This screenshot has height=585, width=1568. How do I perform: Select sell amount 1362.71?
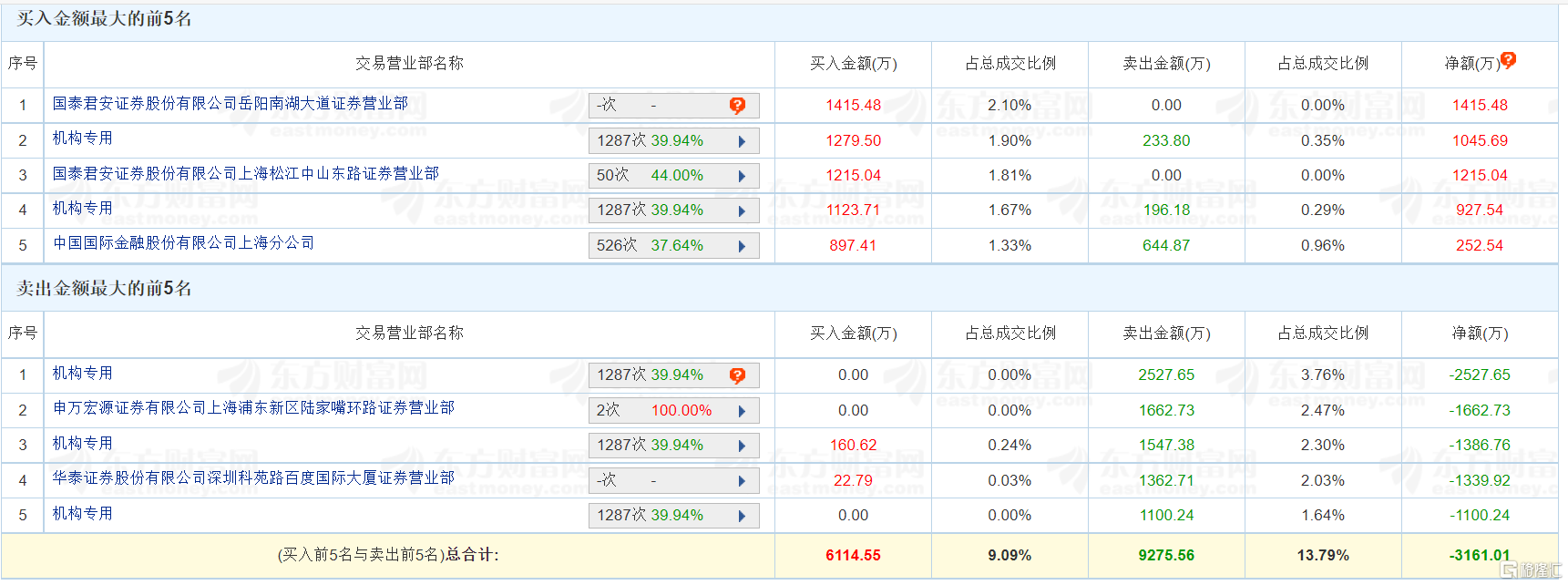1166,480
